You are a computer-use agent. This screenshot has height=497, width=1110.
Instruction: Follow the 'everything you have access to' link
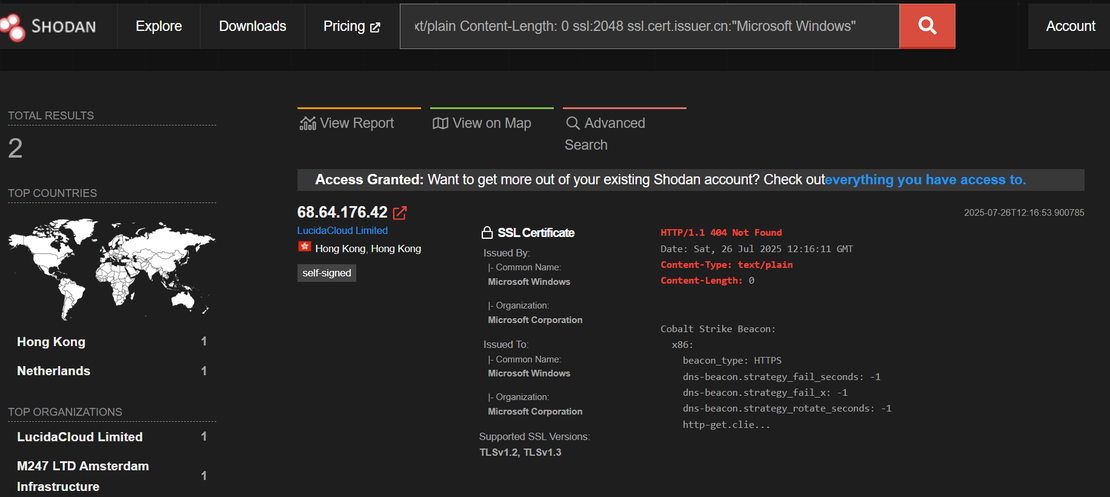(x=925, y=180)
